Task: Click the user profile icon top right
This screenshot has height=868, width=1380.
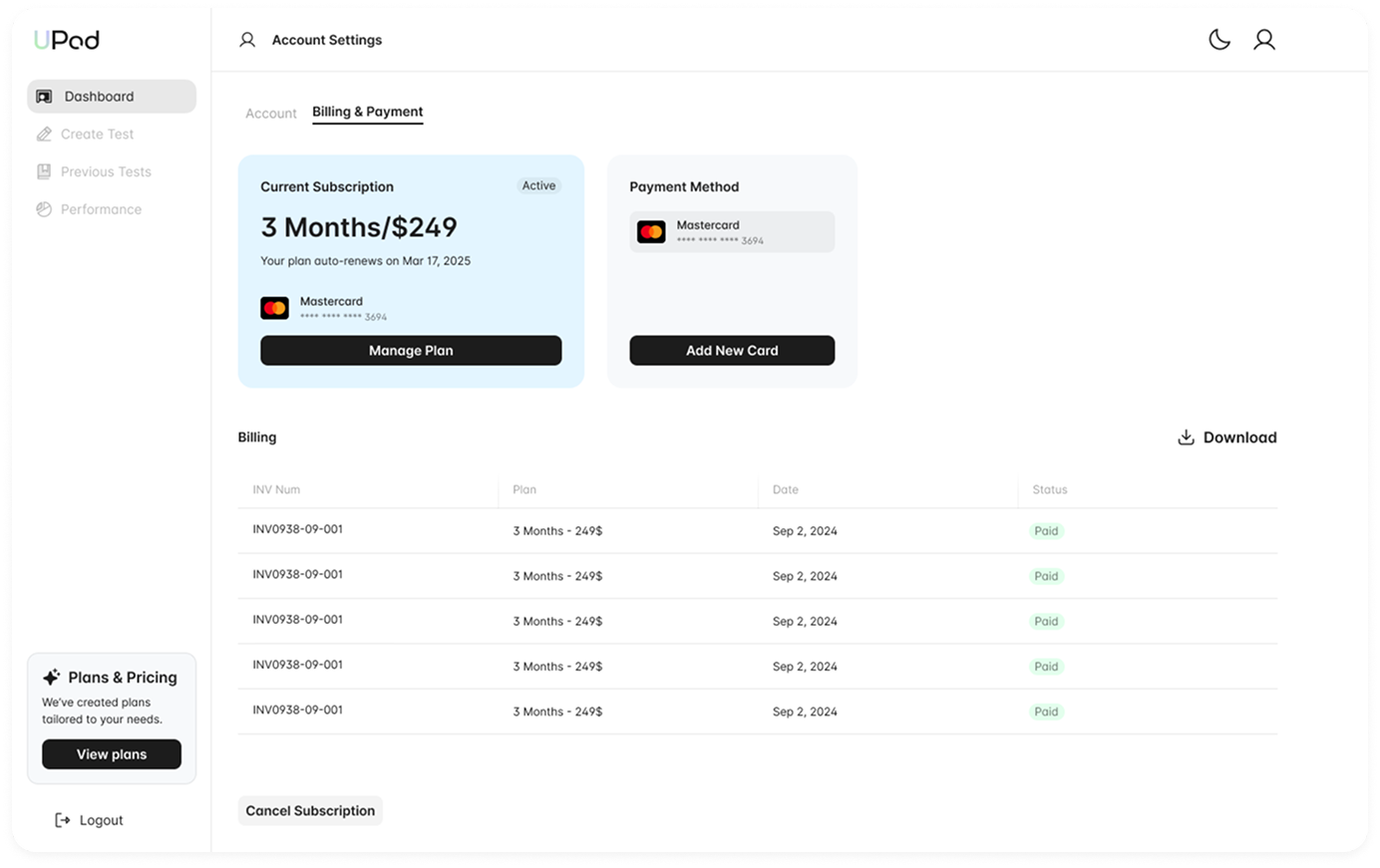Action: [1264, 39]
